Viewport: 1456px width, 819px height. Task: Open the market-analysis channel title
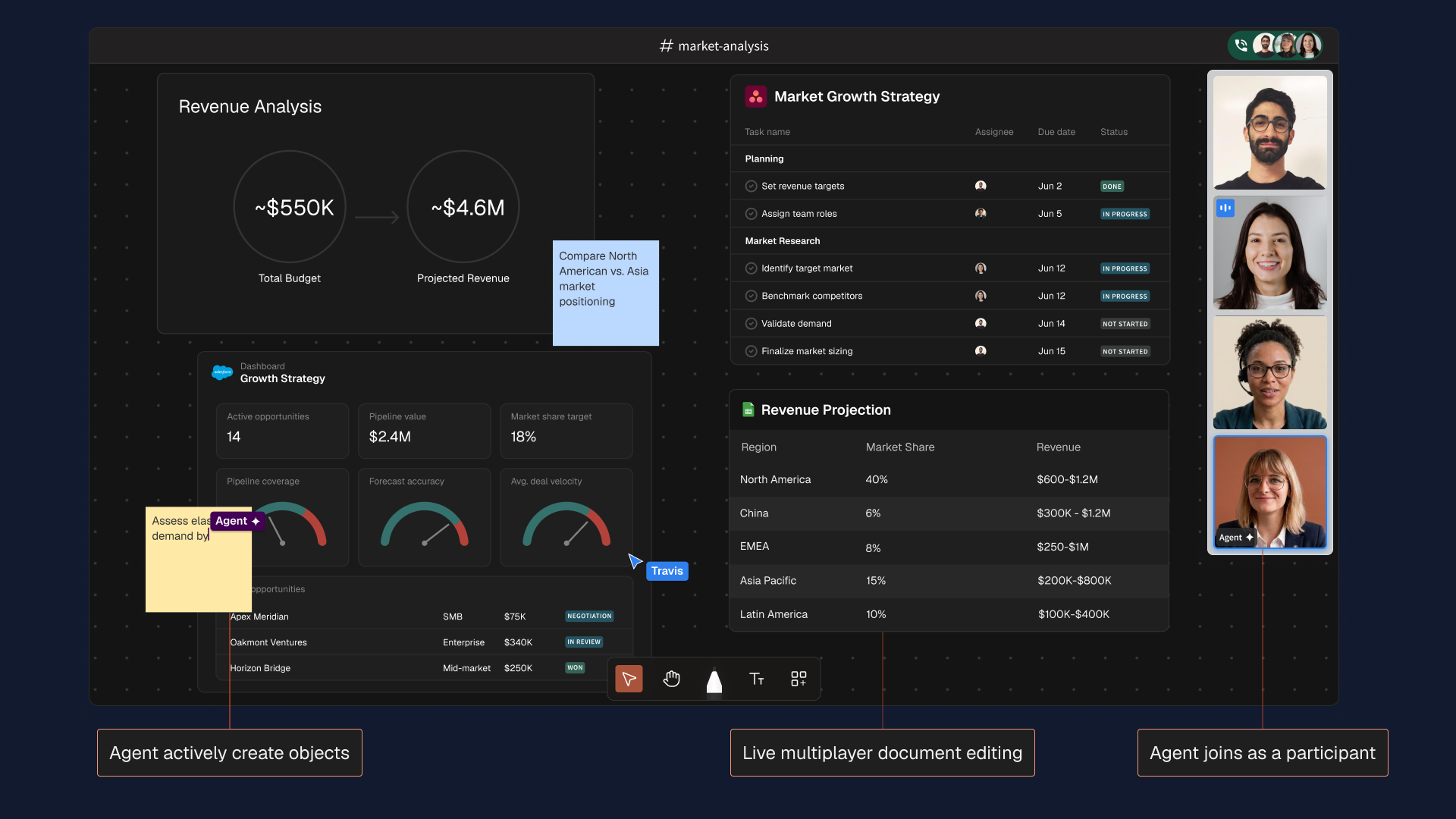723,46
